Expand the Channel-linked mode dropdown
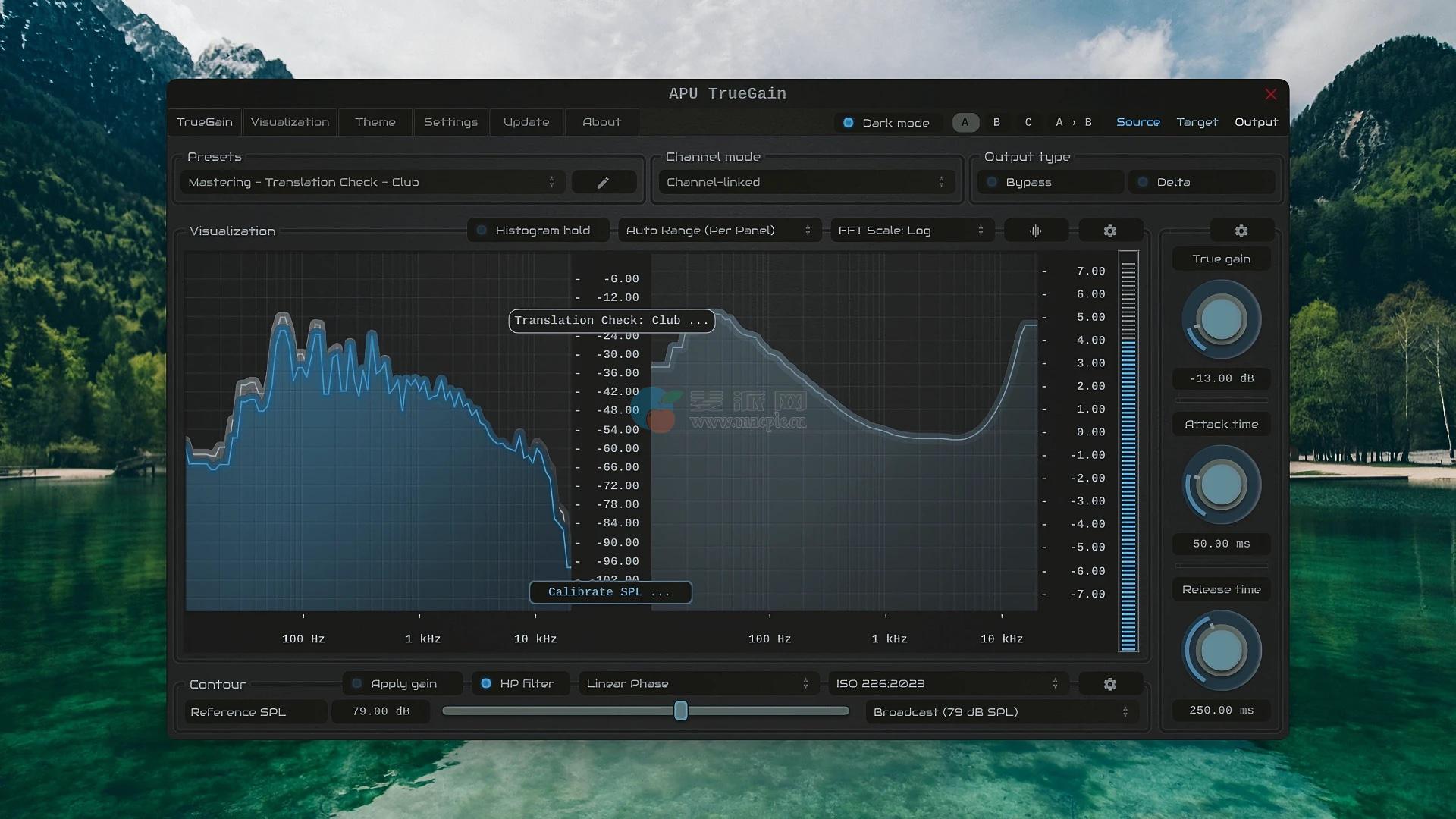The height and width of the screenshot is (819, 1456). pos(805,182)
